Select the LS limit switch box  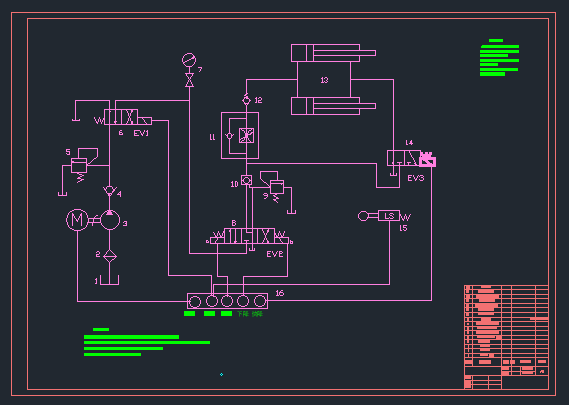pos(389,216)
